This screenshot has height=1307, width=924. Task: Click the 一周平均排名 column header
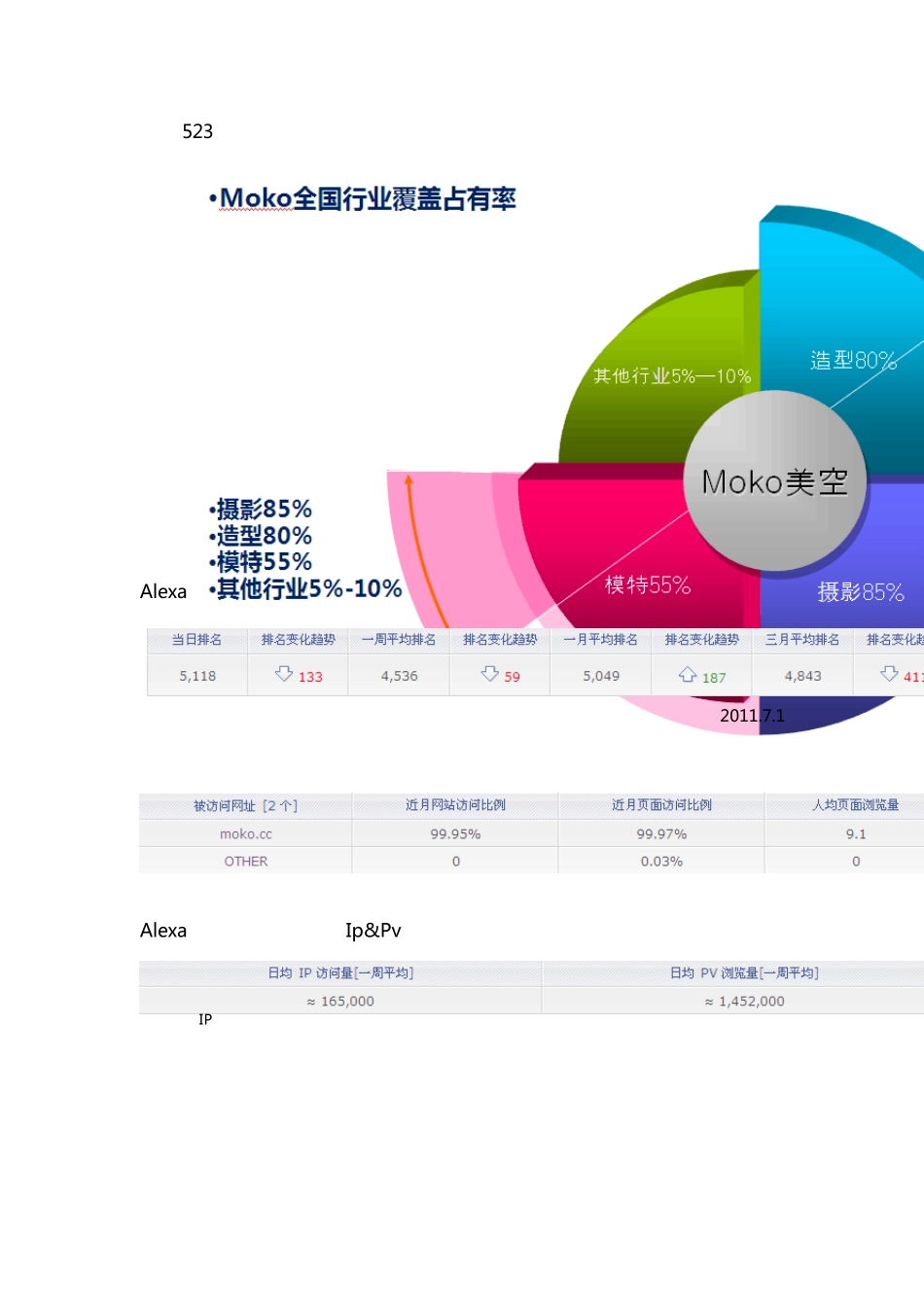(x=399, y=640)
